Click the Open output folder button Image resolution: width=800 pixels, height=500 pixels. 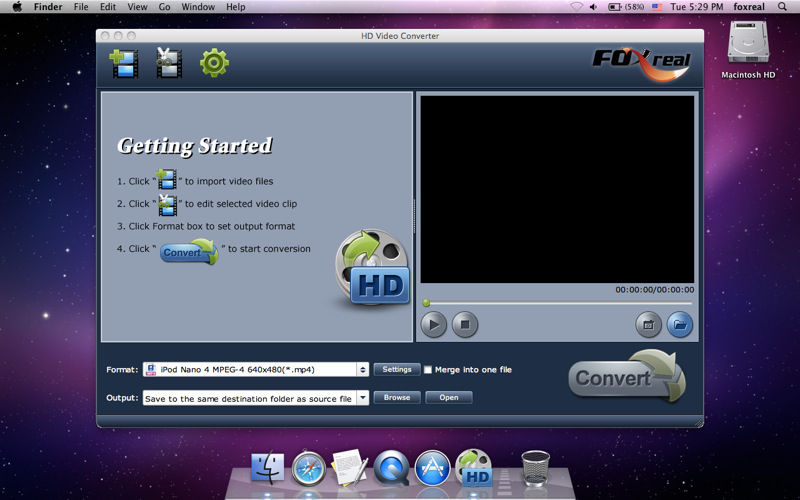[448, 398]
